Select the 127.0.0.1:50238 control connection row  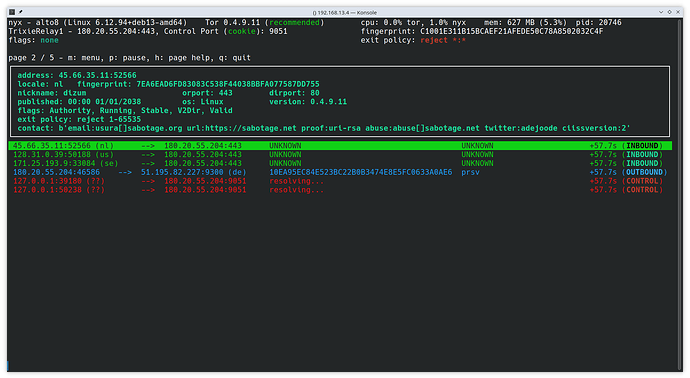click(340, 190)
